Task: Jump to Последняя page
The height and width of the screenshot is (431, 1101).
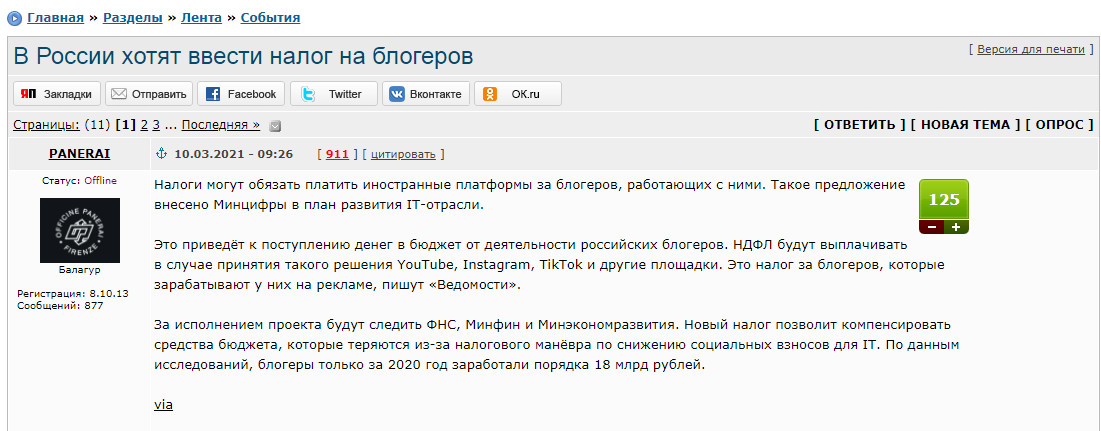Action: pyautogui.click(x=220, y=125)
